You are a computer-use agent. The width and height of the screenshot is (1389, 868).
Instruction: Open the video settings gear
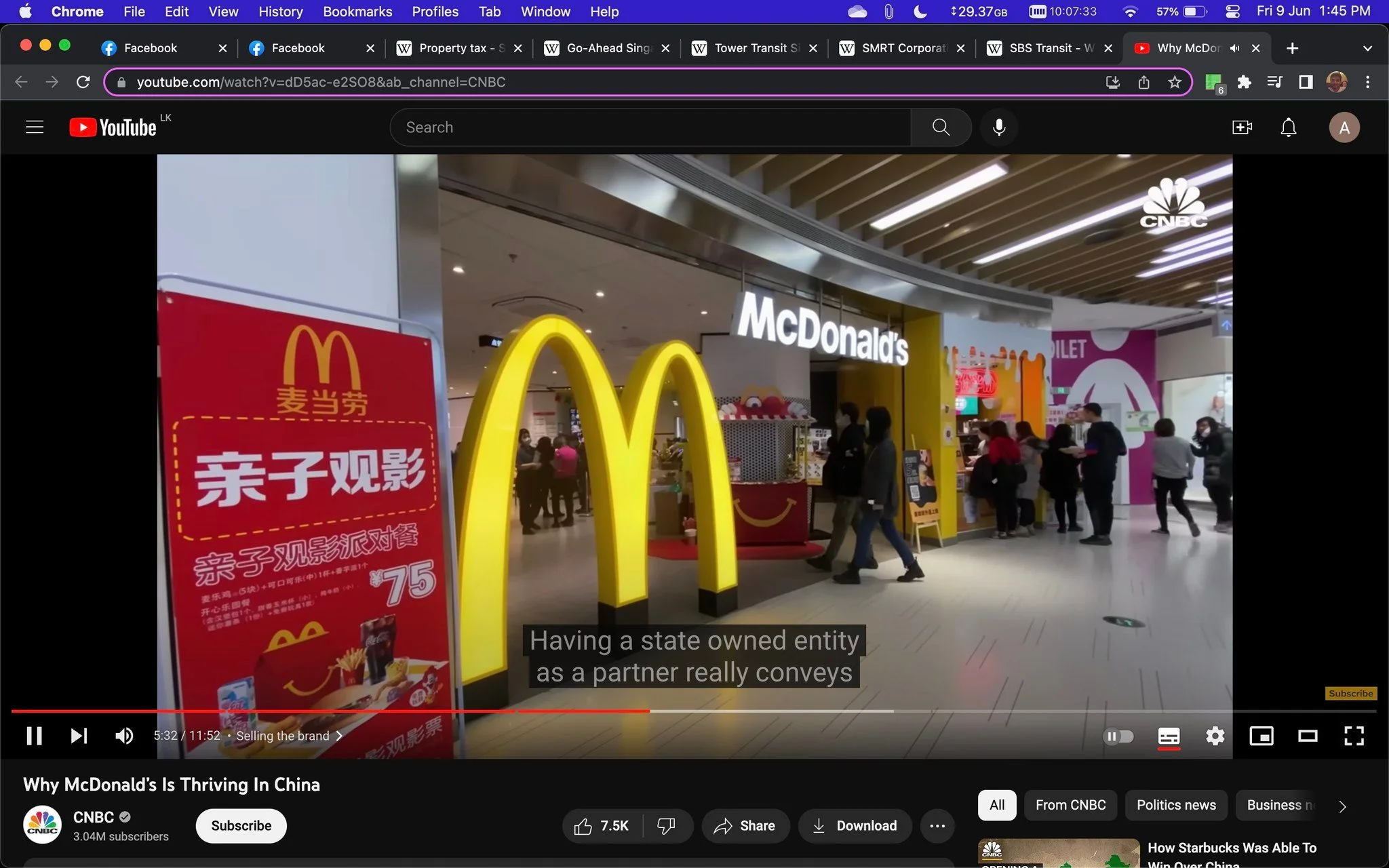pyautogui.click(x=1215, y=736)
